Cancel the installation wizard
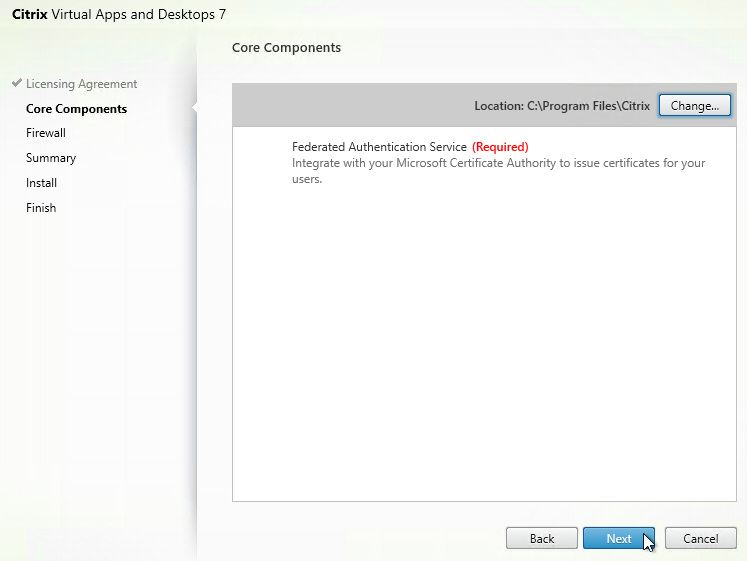This screenshot has width=747, height=561. click(x=700, y=538)
